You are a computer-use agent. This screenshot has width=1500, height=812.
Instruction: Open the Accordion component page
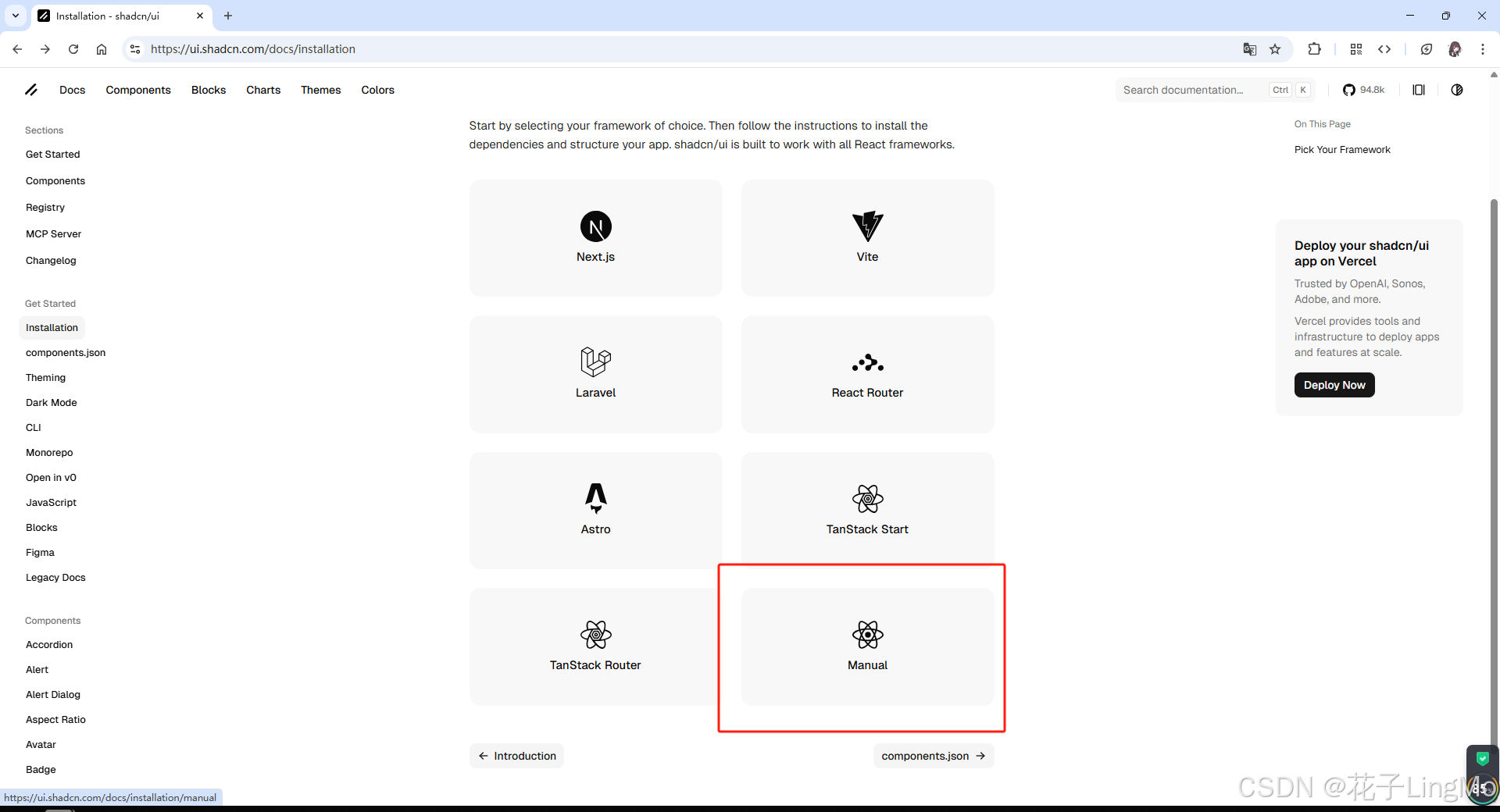(49, 645)
